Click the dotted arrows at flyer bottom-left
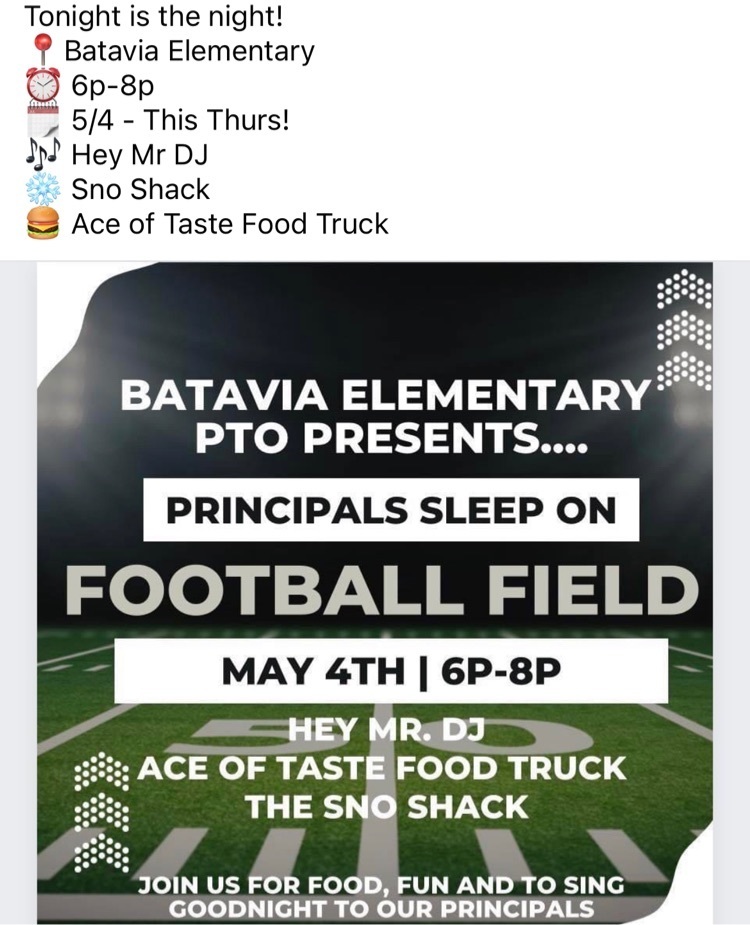750x925 pixels. click(101, 812)
